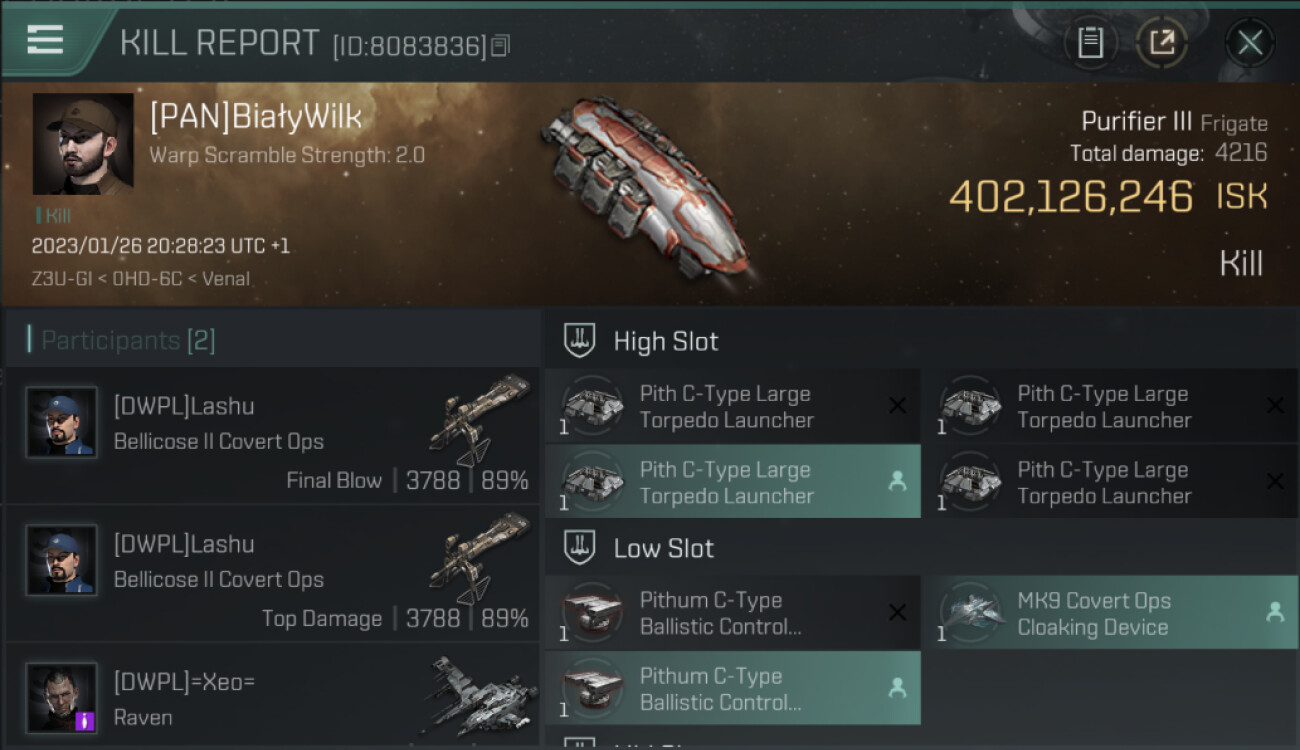Open =Xeo= pilot portrait
The height and width of the screenshot is (750, 1300).
62,698
